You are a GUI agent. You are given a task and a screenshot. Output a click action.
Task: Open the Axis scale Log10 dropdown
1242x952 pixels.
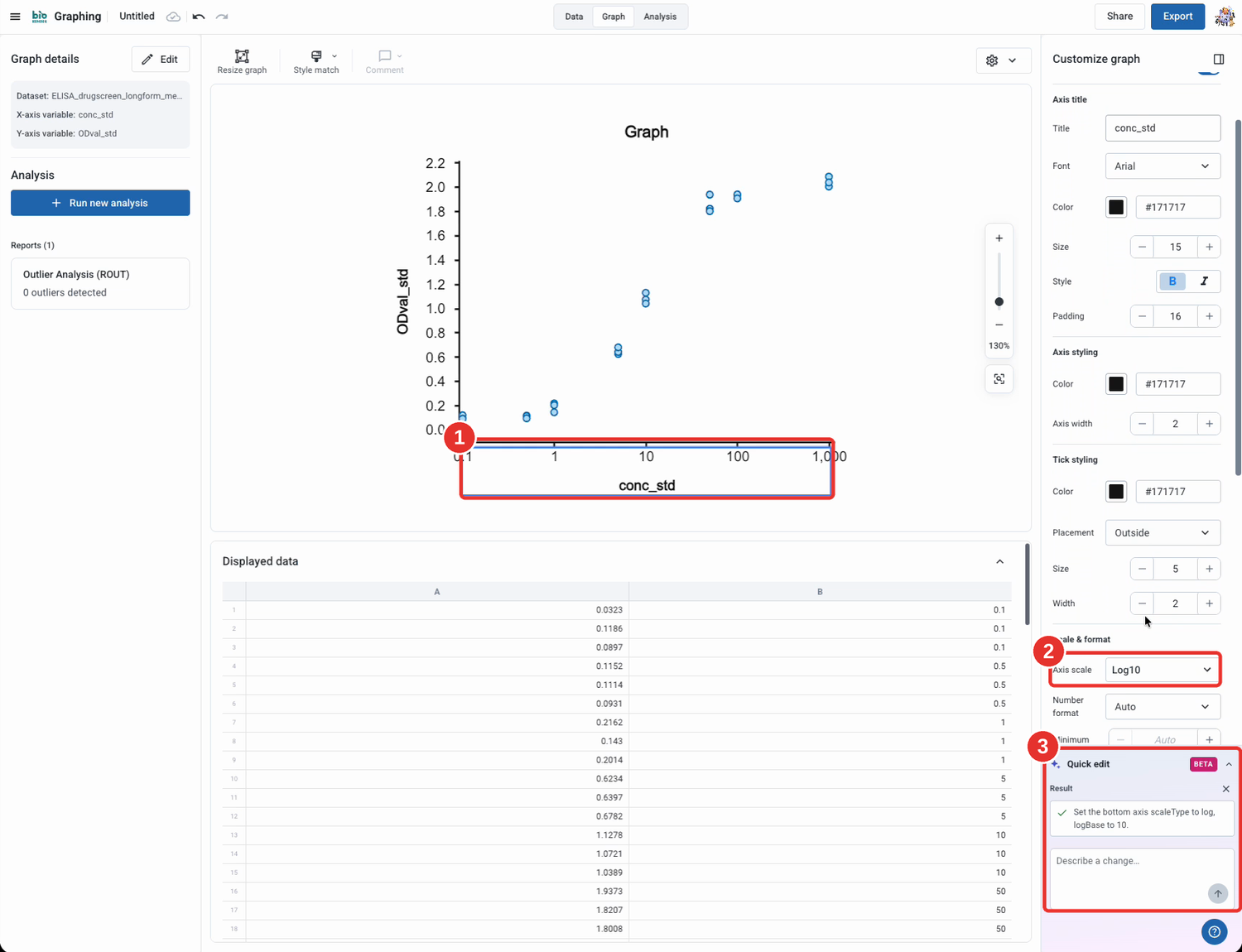[1163, 670]
